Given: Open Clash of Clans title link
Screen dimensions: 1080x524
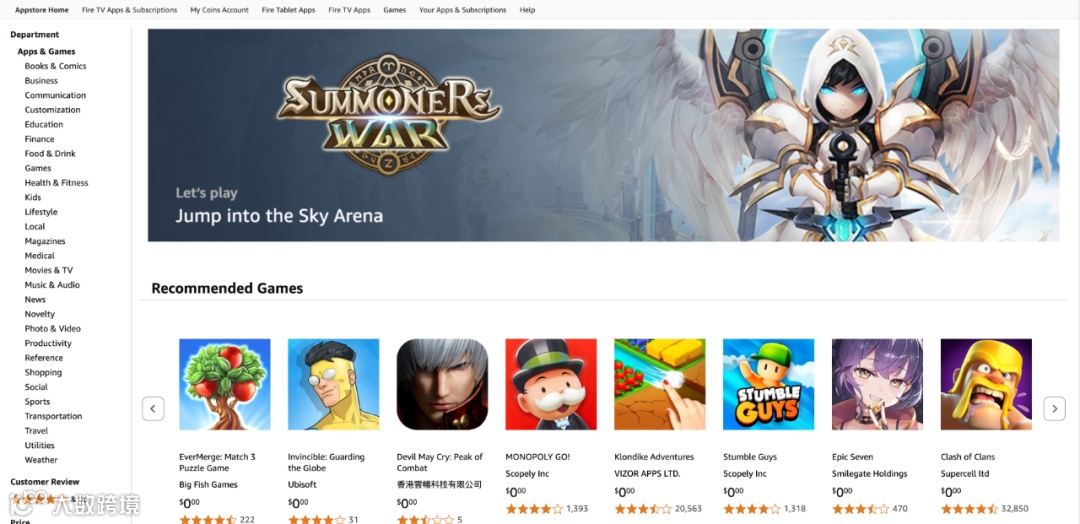Looking at the screenshot, I should (968, 457).
